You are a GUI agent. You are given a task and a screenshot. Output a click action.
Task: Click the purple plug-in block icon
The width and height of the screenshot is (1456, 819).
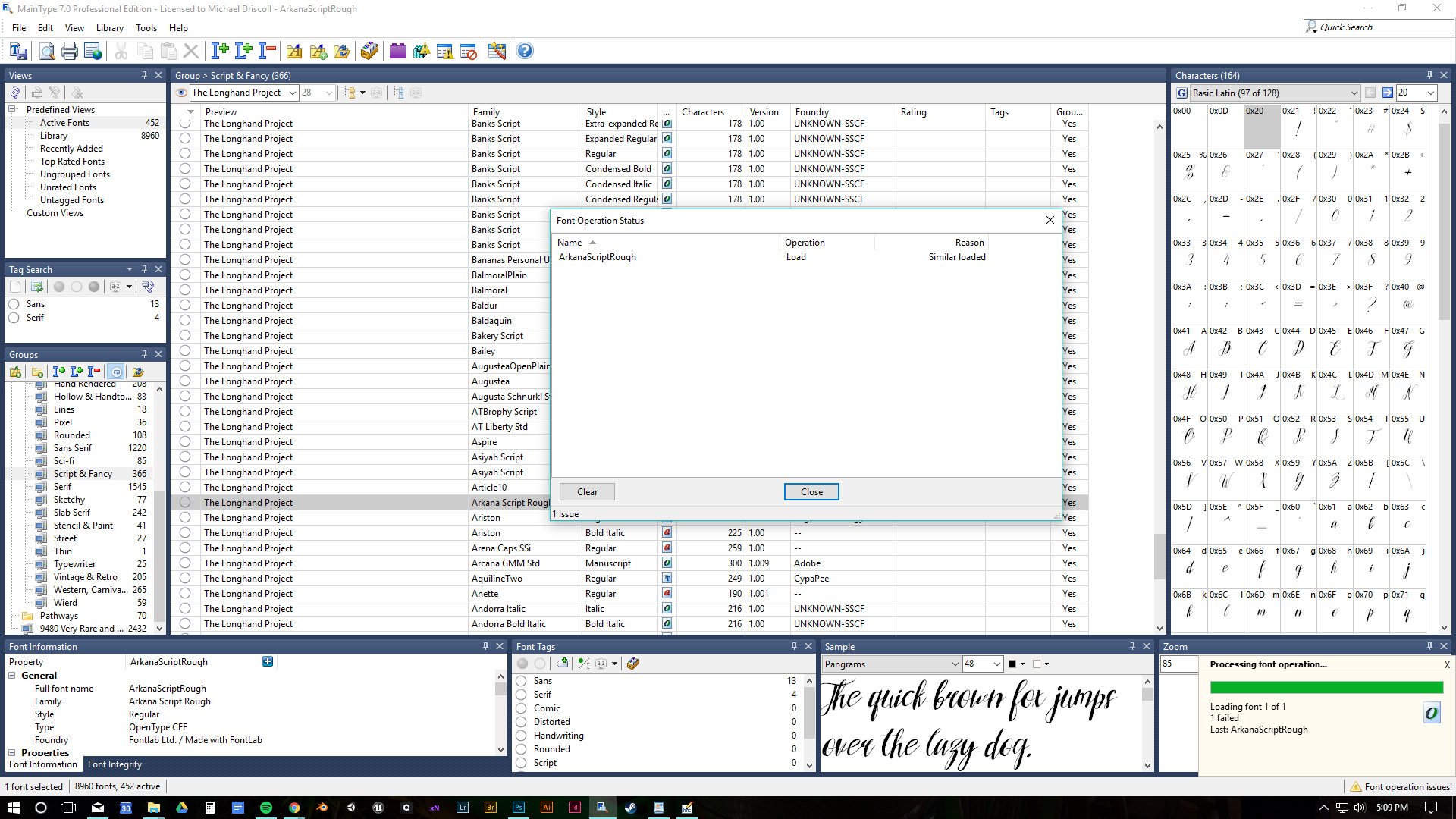397,52
